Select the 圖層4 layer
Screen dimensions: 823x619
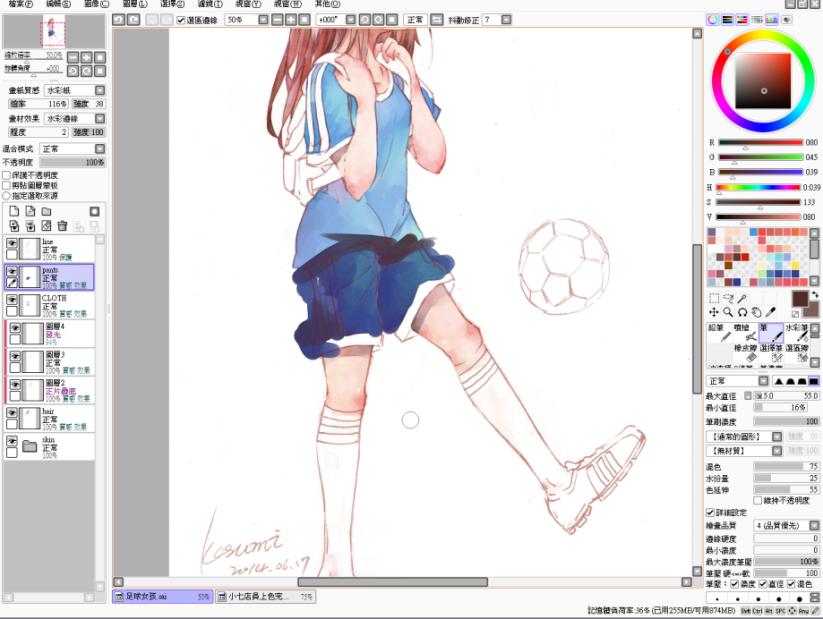pos(50,333)
